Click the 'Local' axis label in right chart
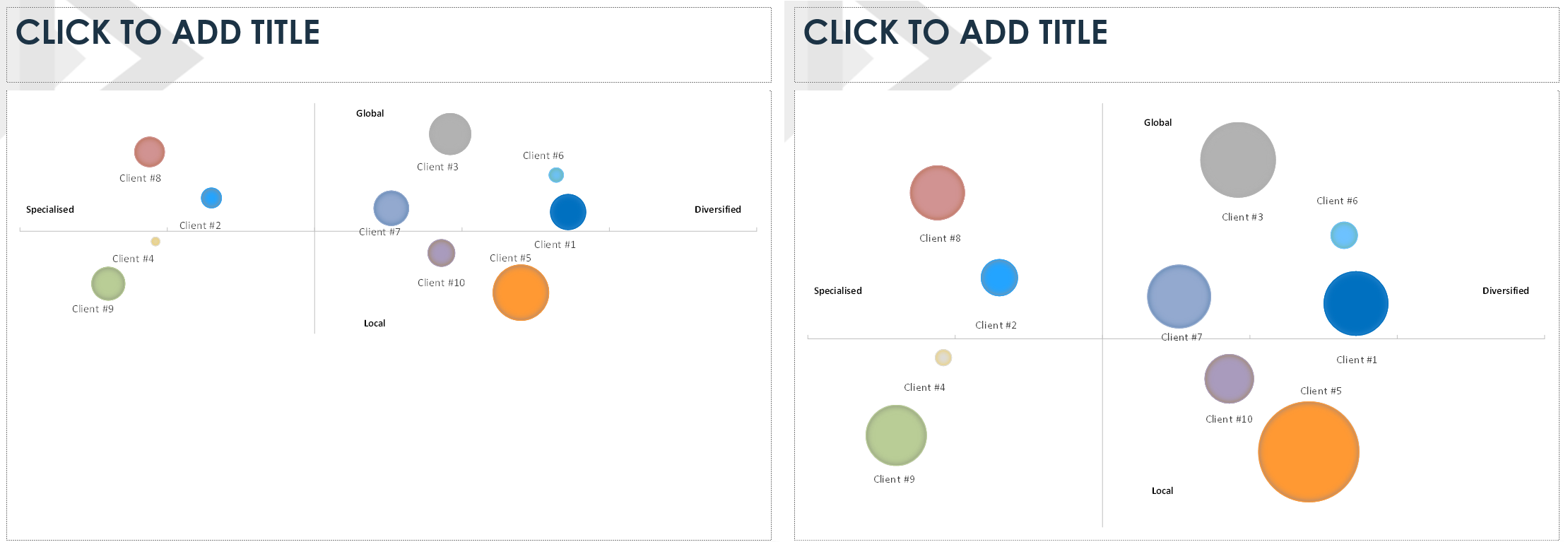Screen dimensions: 1568x542 pos(1162,491)
